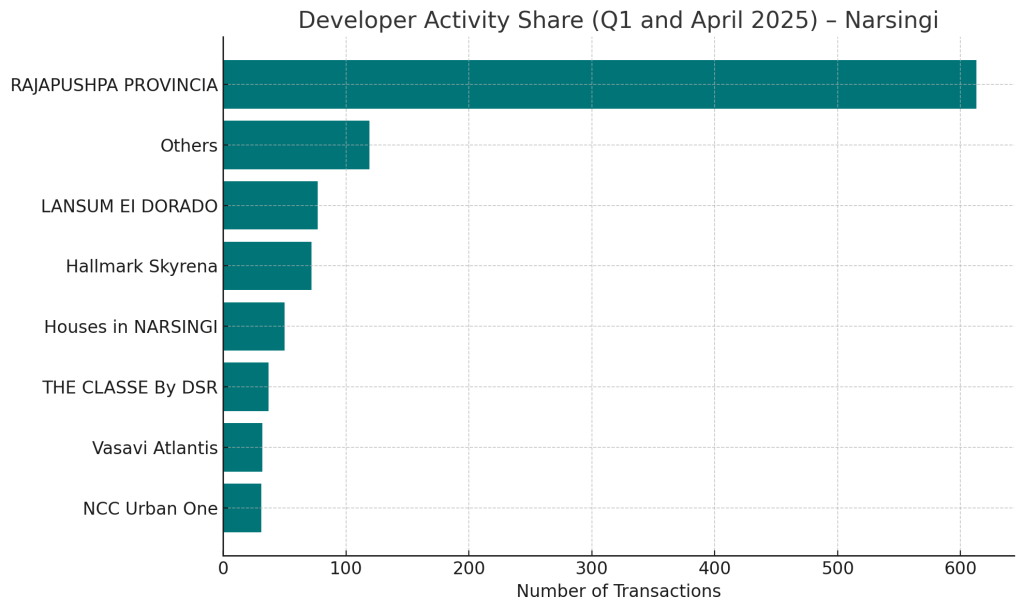Click the 'LANSUM EI DORADO' axis label

[x=129, y=206]
